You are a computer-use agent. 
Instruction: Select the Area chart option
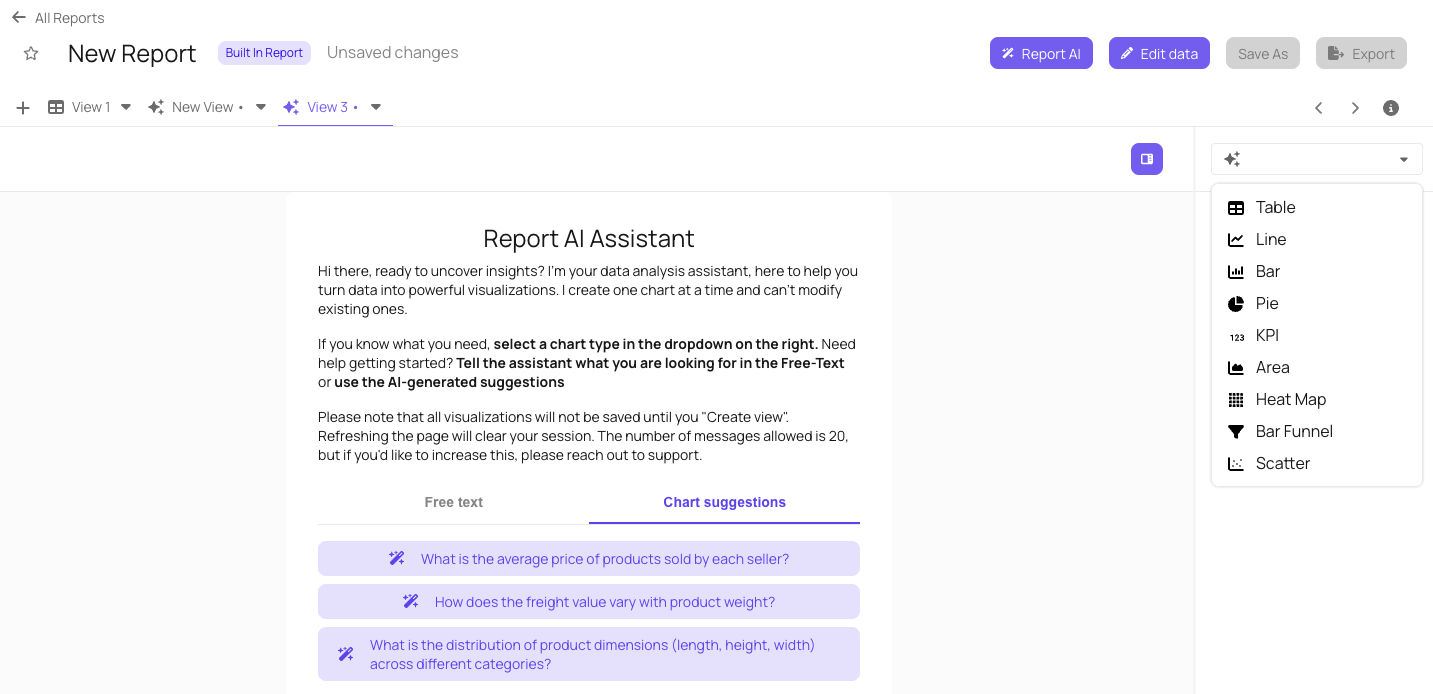pyautogui.click(x=1272, y=367)
